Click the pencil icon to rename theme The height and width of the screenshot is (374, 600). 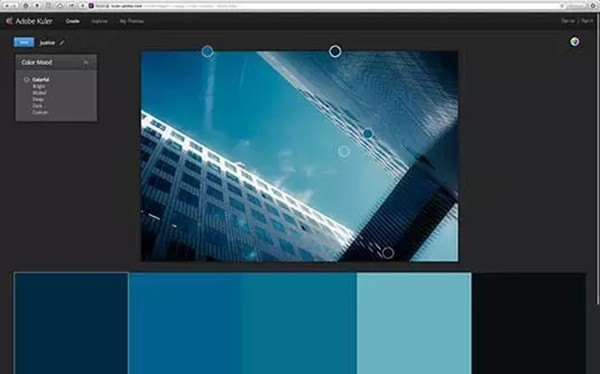click(62, 42)
